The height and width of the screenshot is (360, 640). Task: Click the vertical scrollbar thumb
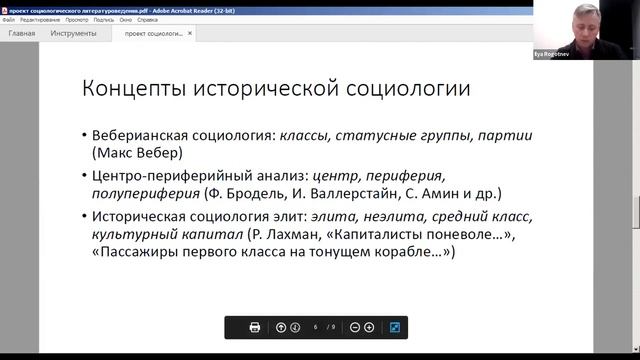[x=636, y=212]
